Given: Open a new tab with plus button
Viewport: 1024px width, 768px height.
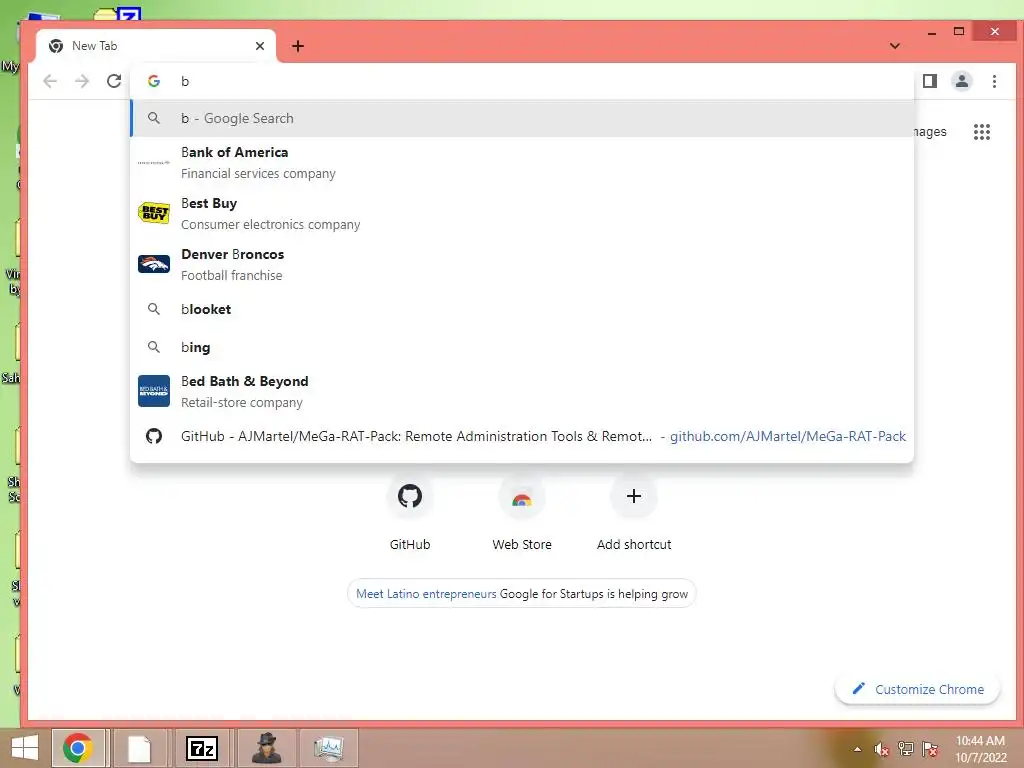Looking at the screenshot, I should click(298, 46).
